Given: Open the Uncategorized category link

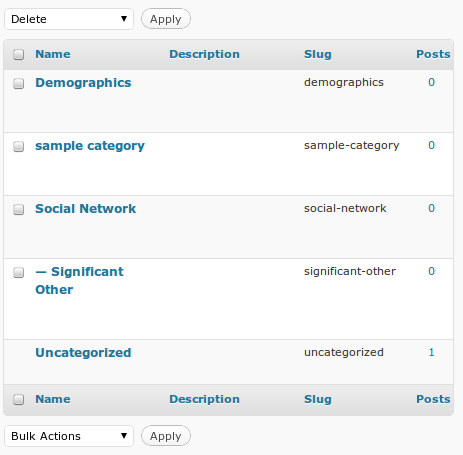Looking at the screenshot, I should pyautogui.click(x=83, y=353).
